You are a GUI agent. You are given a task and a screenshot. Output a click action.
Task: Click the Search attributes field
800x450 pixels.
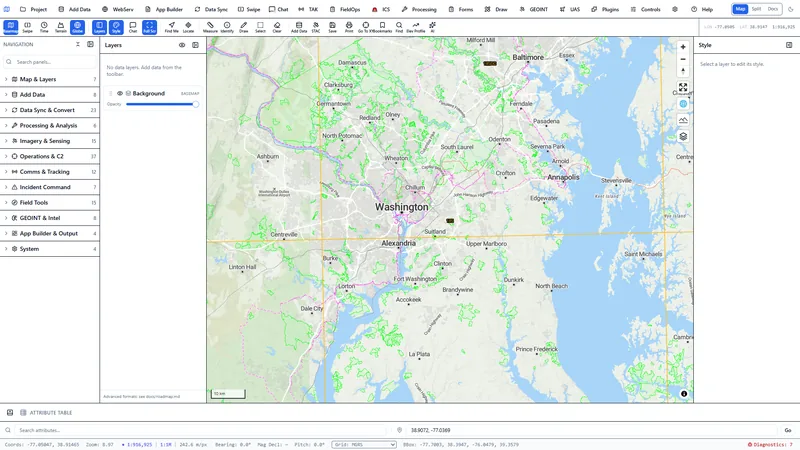point(200,430)
